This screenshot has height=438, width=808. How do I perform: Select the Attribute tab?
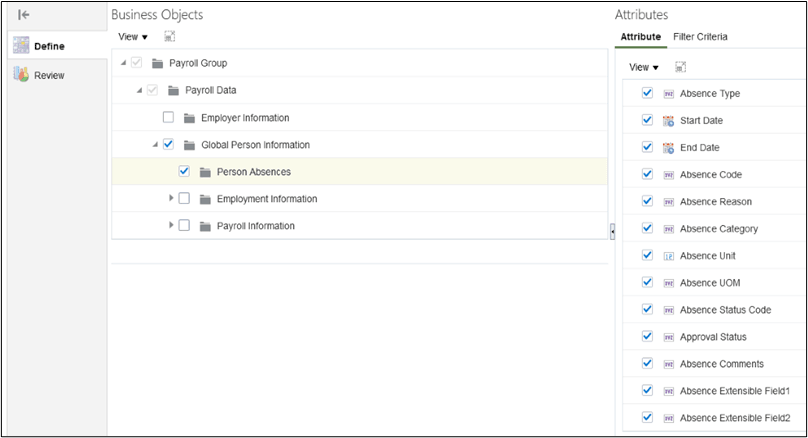coord(640,37)
